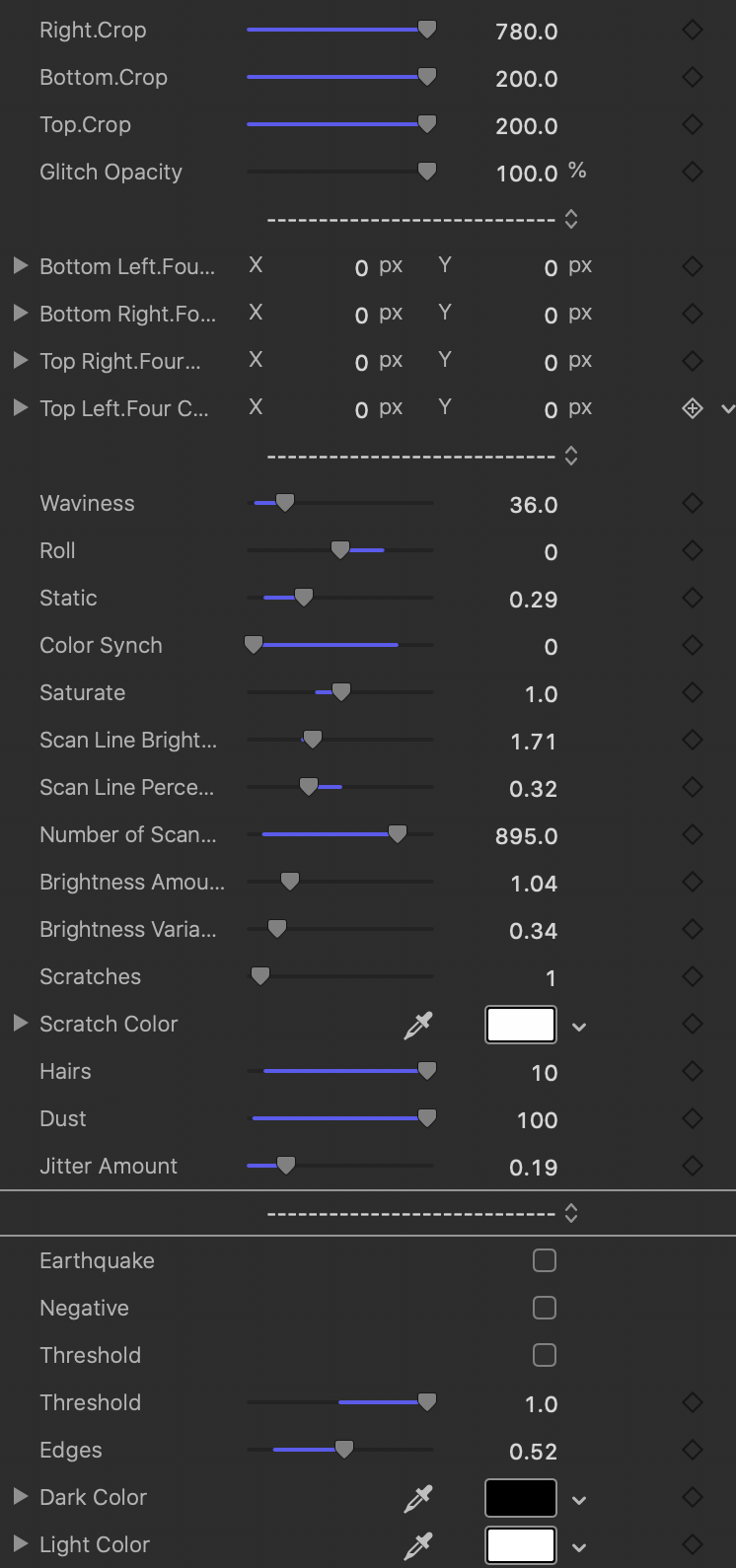Add keyframe for Waviness parameter
The image size is (736, 1568).
[693, 504]
